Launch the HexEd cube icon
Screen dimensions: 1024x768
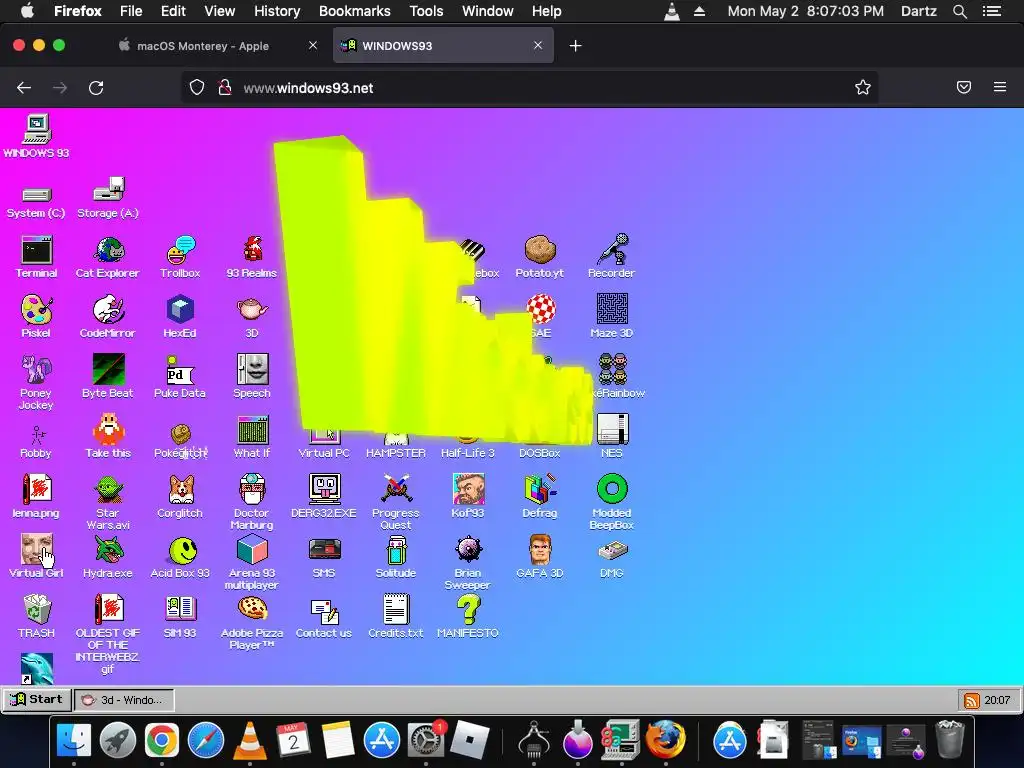coord(180,310)
